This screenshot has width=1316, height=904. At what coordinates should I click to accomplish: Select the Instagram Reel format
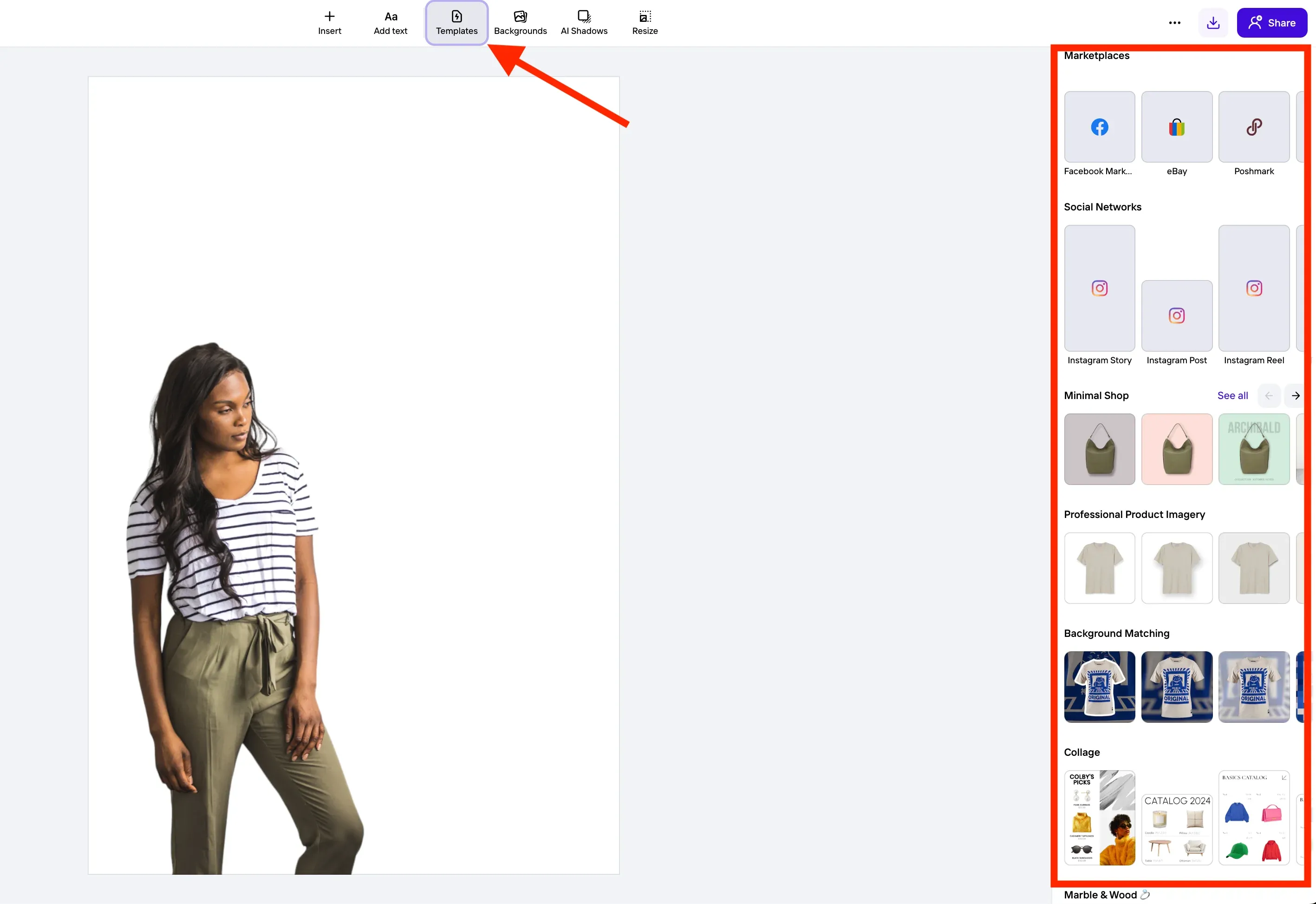click(x=1254, y=288)
